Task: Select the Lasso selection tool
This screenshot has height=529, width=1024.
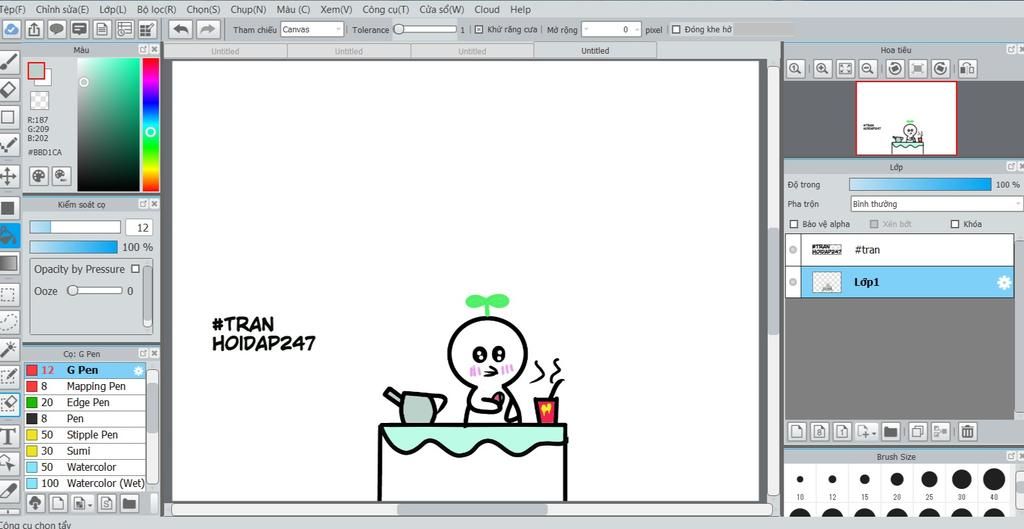Action: [x=8, y=322]
